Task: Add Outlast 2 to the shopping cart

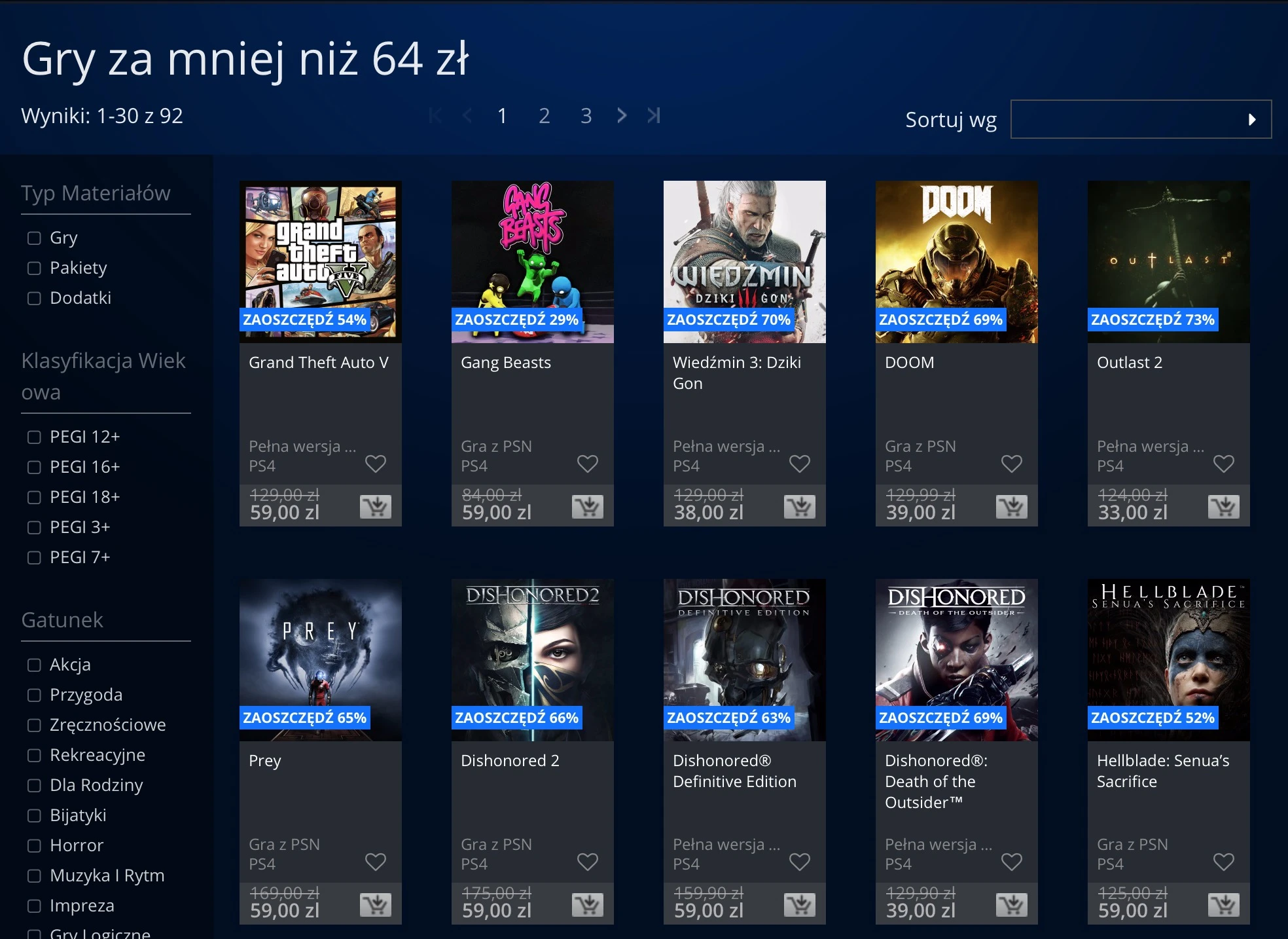Action: point(1224,507)
